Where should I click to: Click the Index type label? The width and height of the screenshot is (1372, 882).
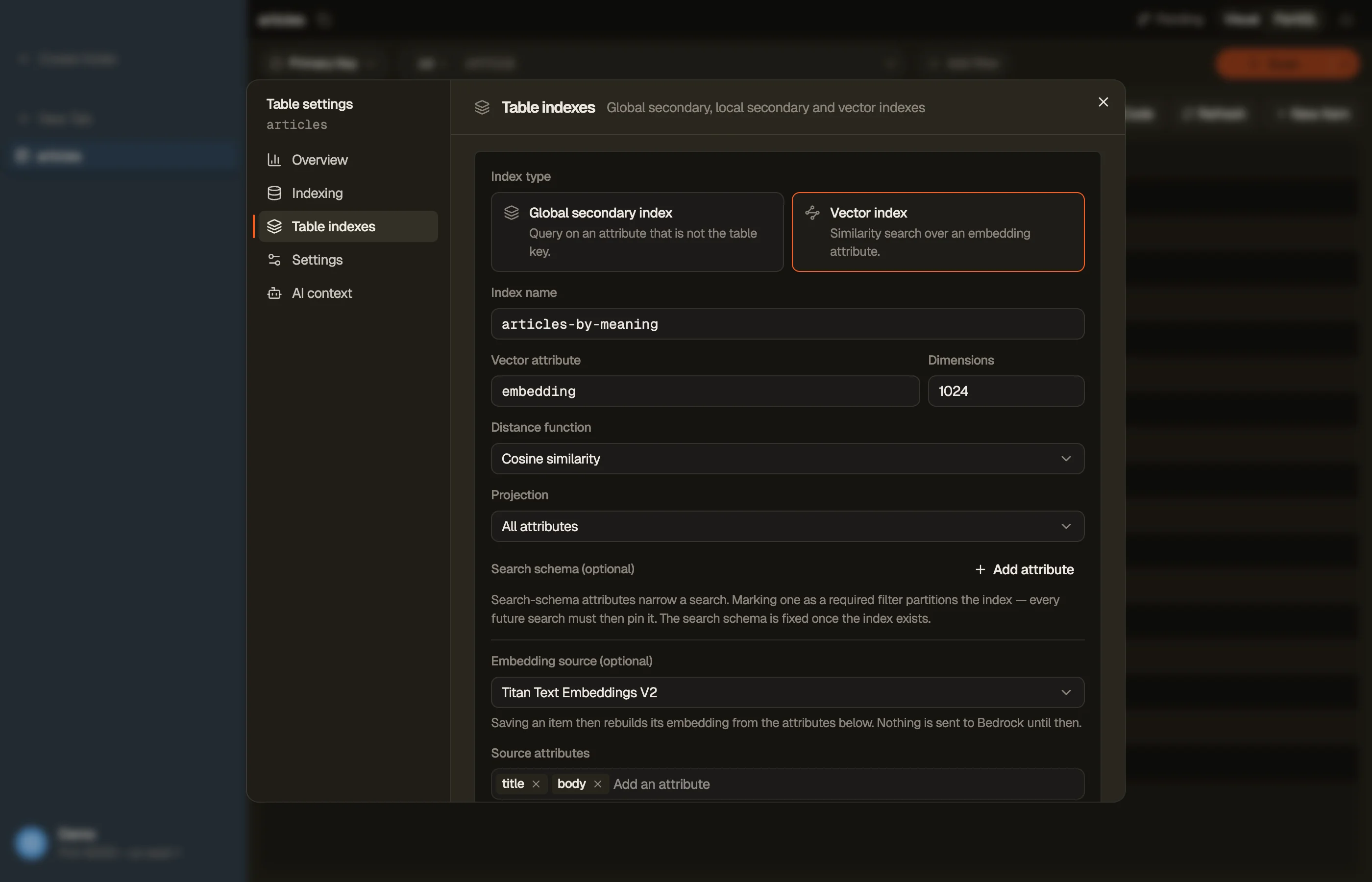[520, 176]
